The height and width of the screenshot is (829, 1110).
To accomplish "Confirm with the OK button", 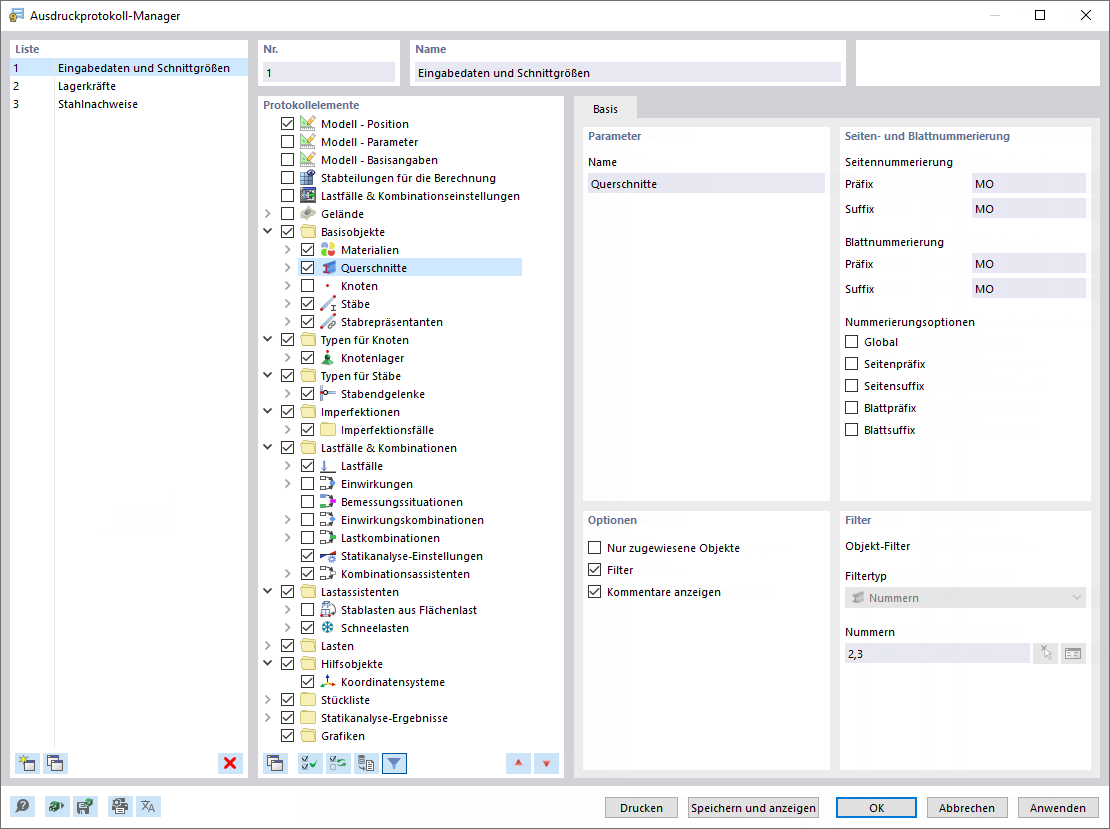I will coord(876,808).
